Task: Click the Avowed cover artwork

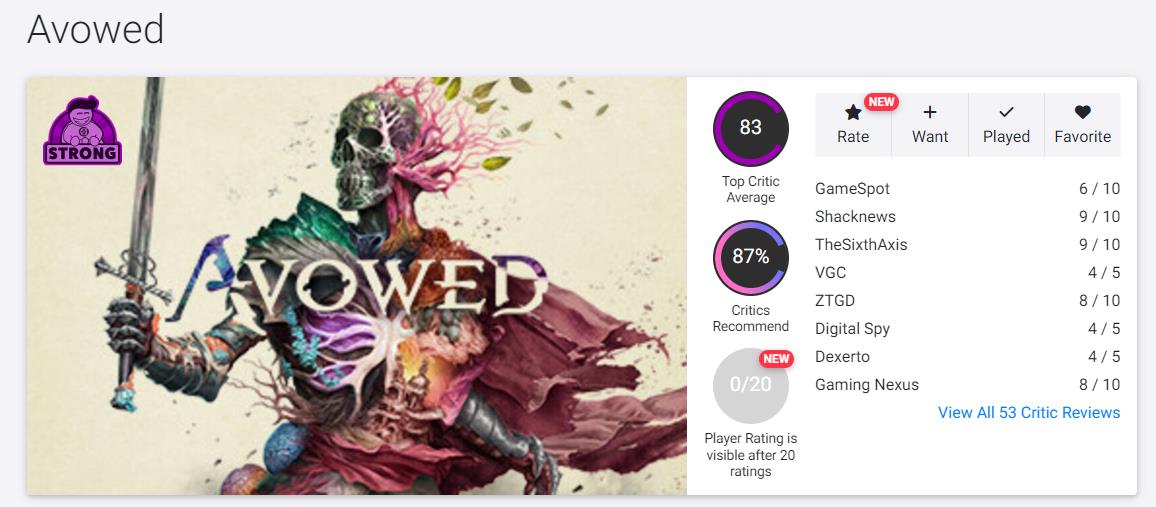Action: click(356, 286)
